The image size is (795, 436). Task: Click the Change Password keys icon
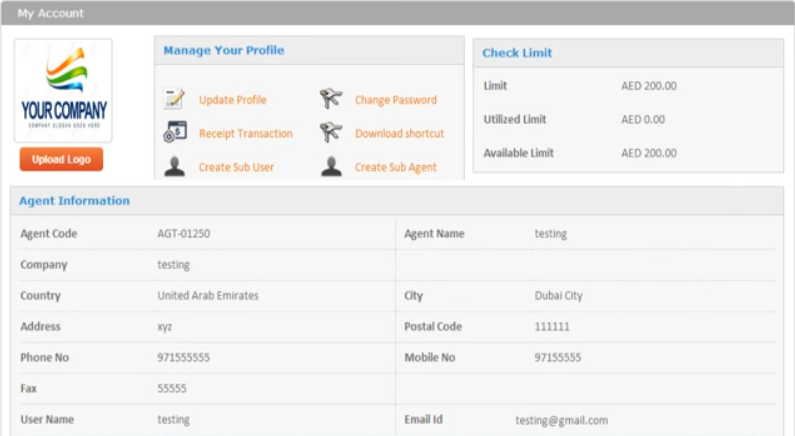pos(331,99)
